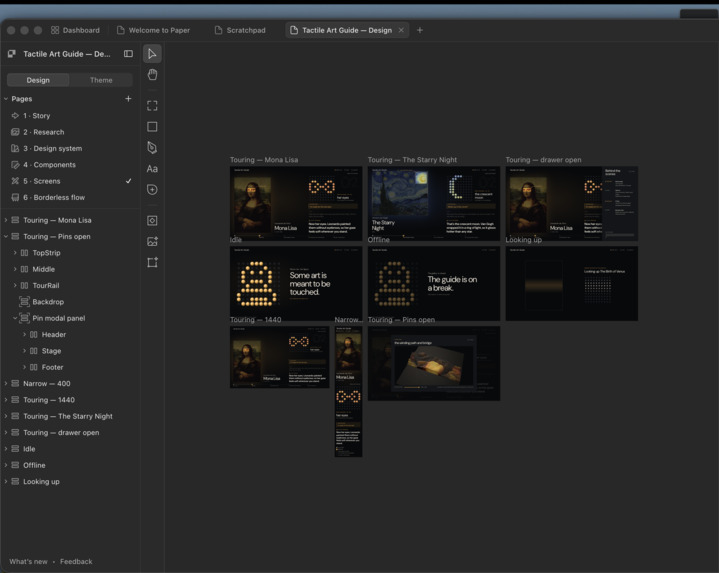Select the Touring — drawer open layer
Image resolution: width=719 pixels, height=573 pixels.
point(70,433)
